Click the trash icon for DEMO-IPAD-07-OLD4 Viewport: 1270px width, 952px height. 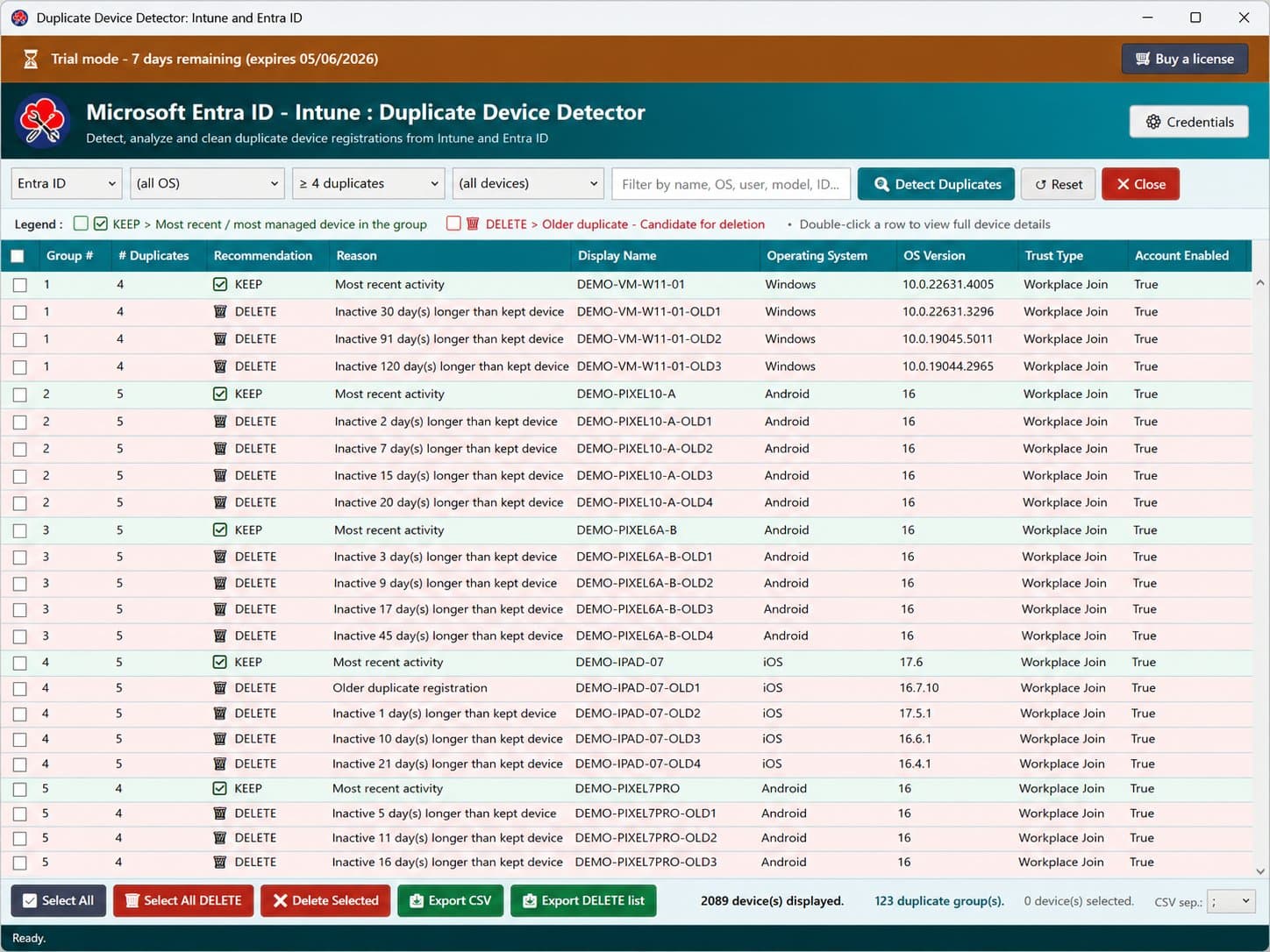click(x=220, y=764)
